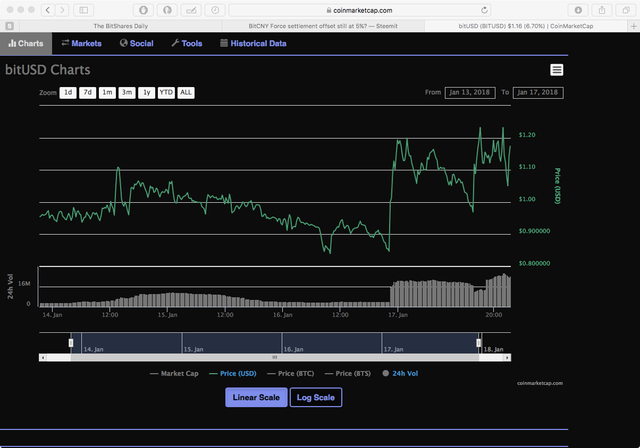Screen dimensions: 640x448
Task: Zoom chart to 3m
Action: pyautogui.click(x=127, y=93)
